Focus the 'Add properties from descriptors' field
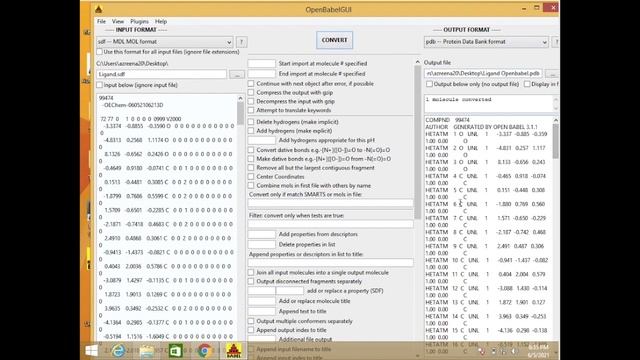 (262, 234)
